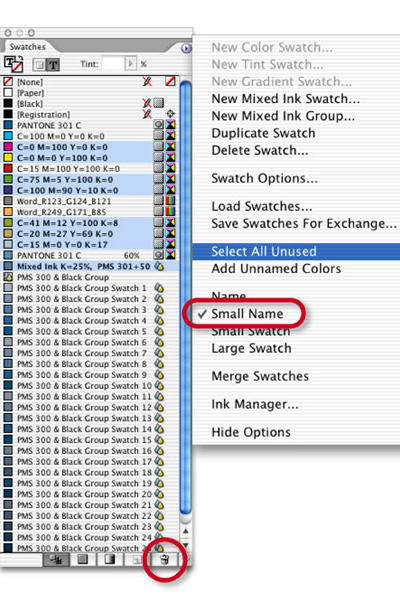
Task: Select PMS 300 & Black Group Swatch 16
Action: (x=90, y=451)
